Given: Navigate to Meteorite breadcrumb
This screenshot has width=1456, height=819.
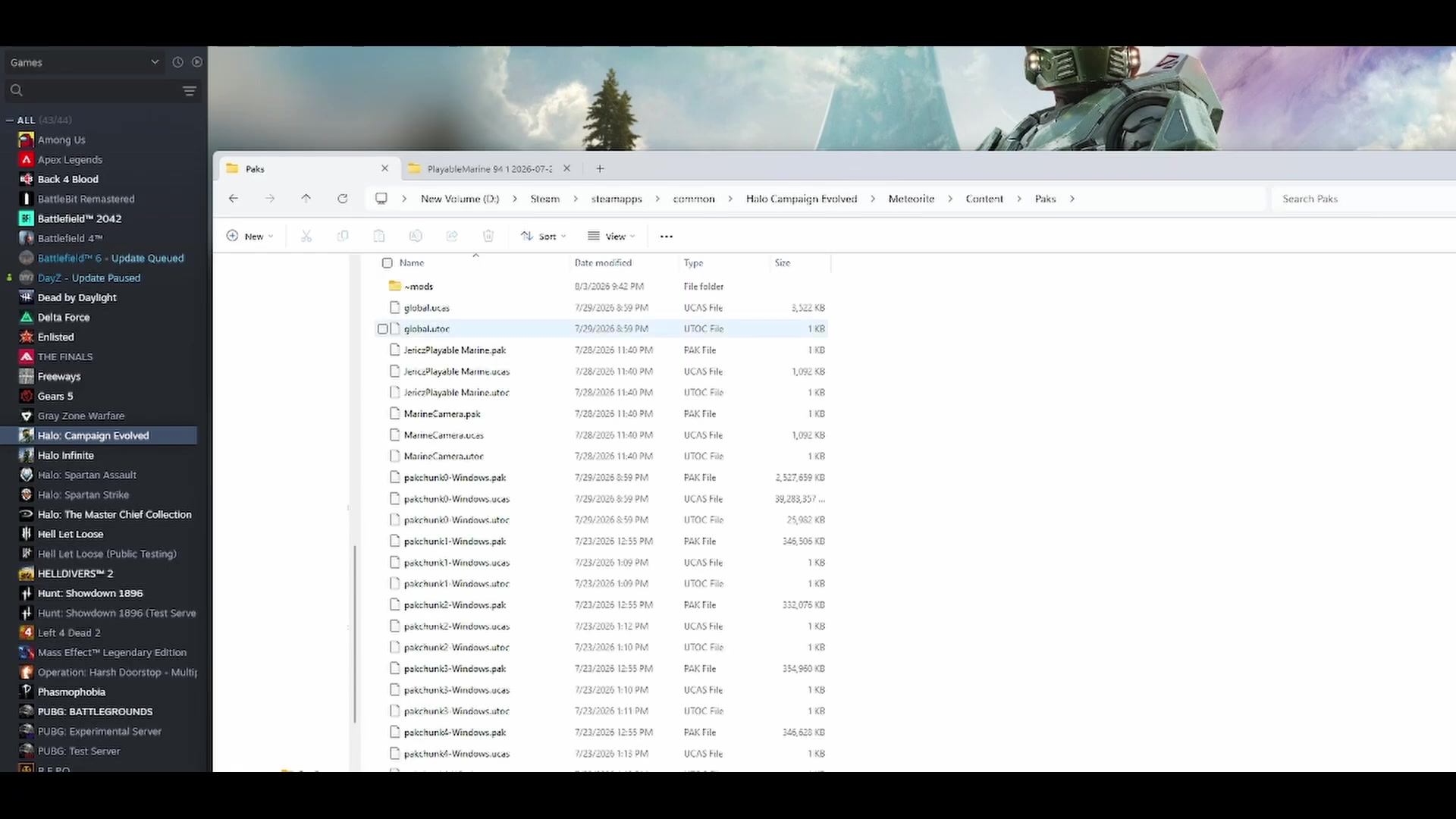Looking at the screenshot, I should 912,199.
